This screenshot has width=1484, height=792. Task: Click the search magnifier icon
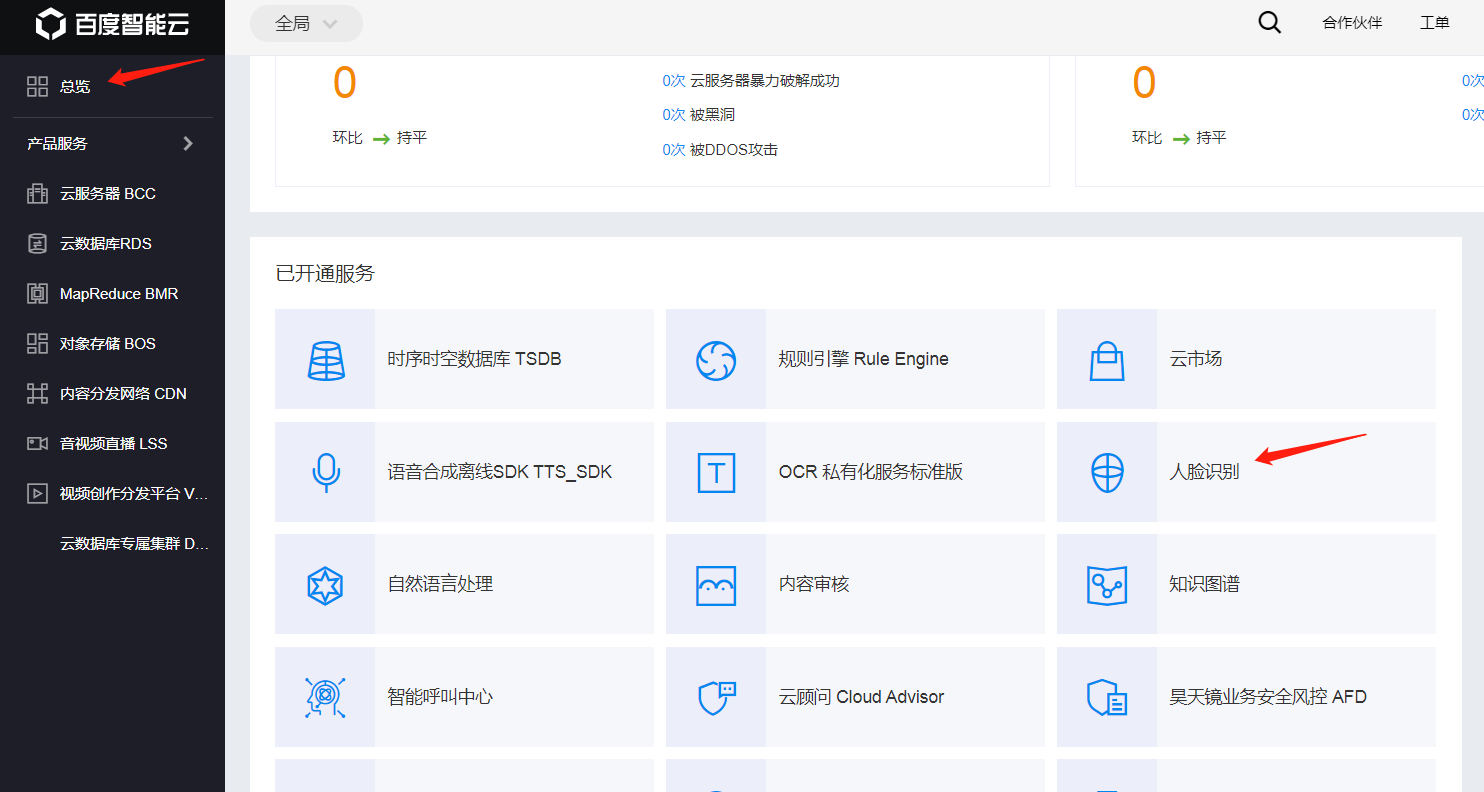(1269, 23)
